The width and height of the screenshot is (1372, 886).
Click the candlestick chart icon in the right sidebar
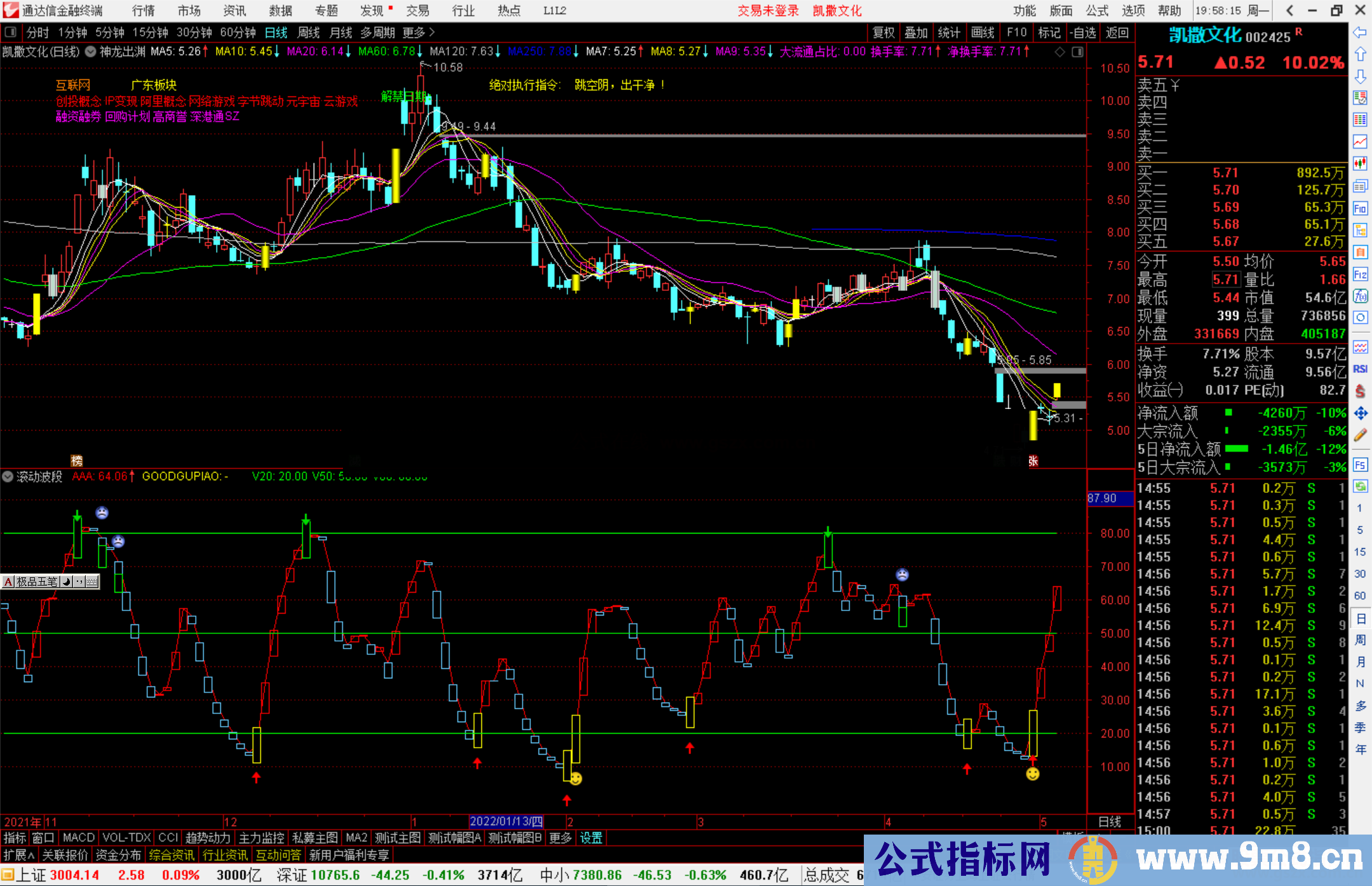1360,164
